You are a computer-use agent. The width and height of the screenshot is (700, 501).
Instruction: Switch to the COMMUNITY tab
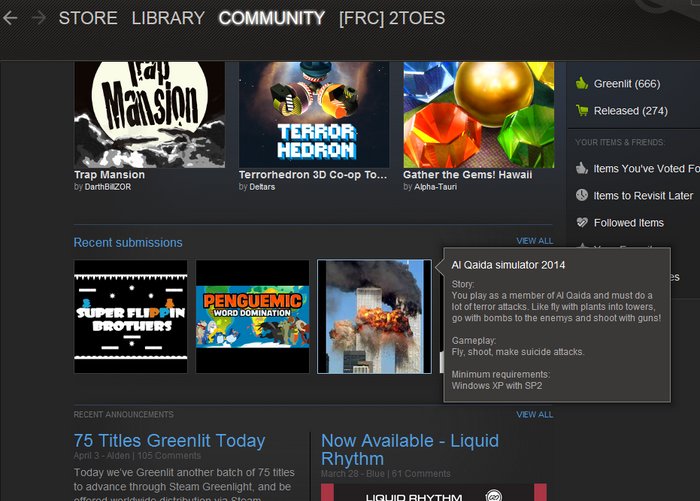272,18
